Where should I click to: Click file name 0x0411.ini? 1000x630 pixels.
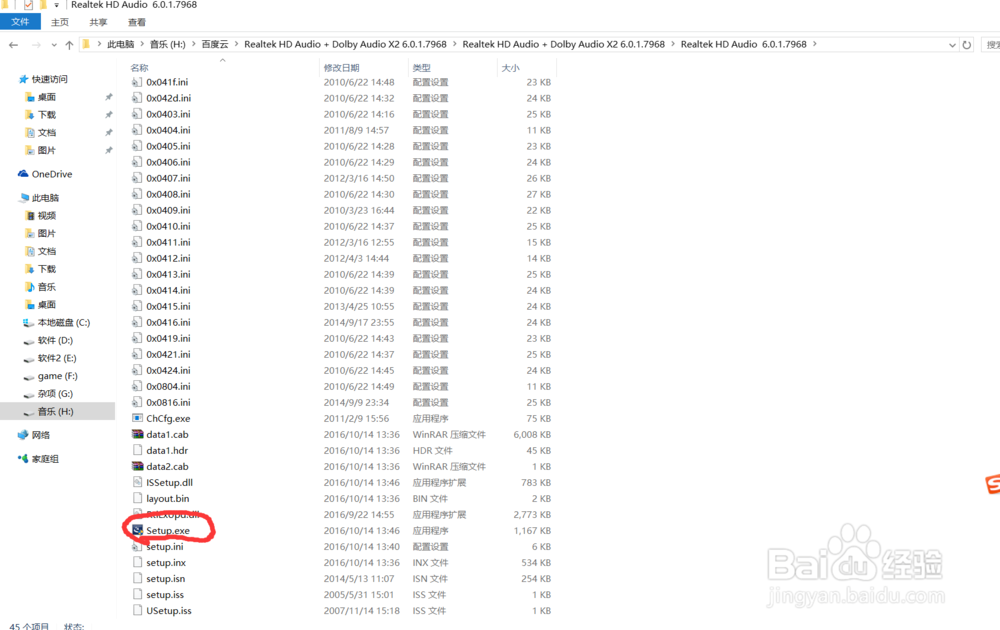coord(168,242)
